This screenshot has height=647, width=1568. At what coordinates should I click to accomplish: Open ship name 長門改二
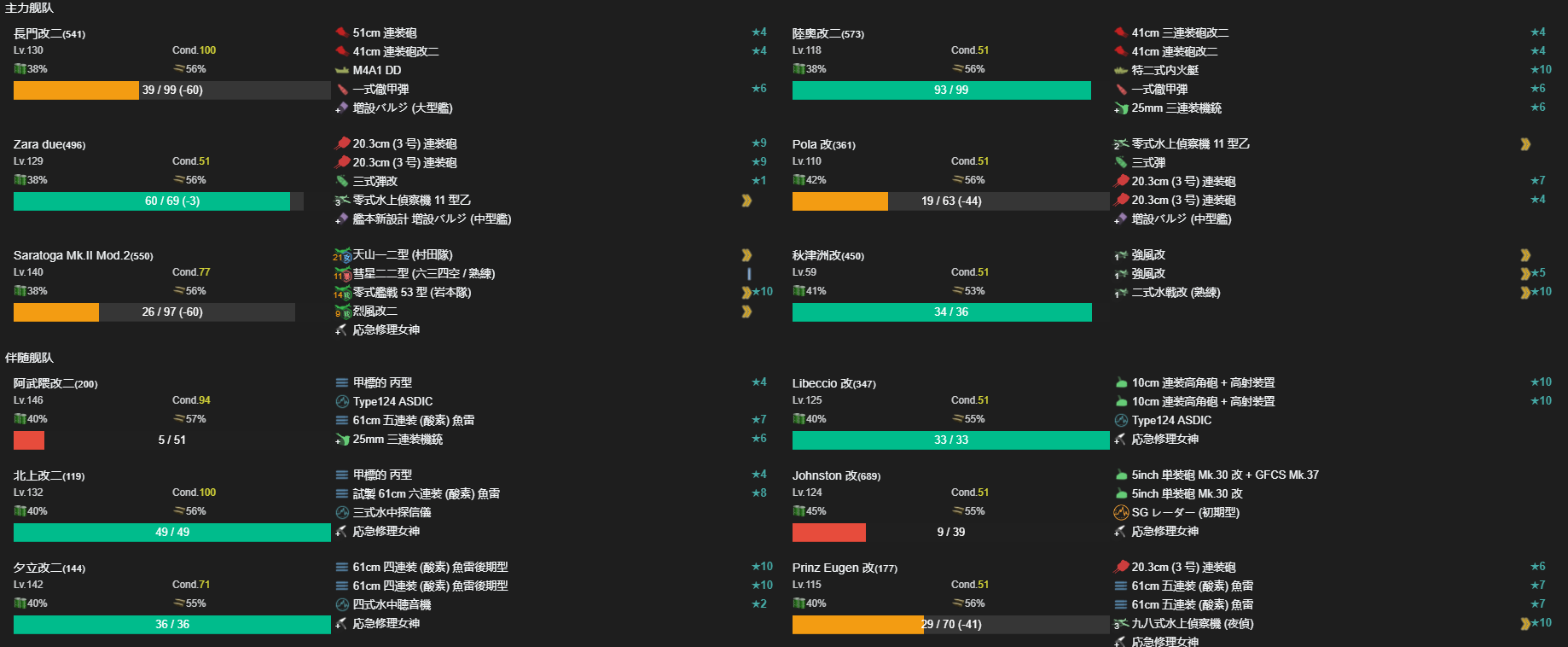click(38, 33)
